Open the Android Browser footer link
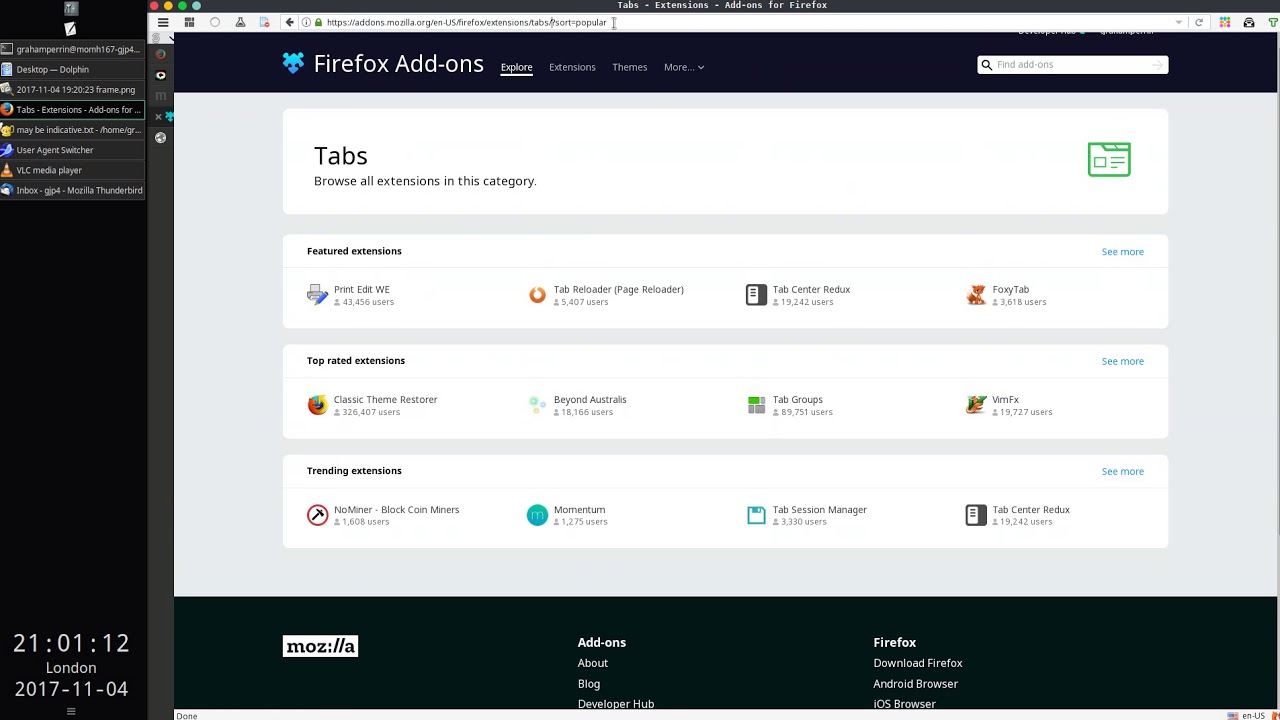 point(915,684)
